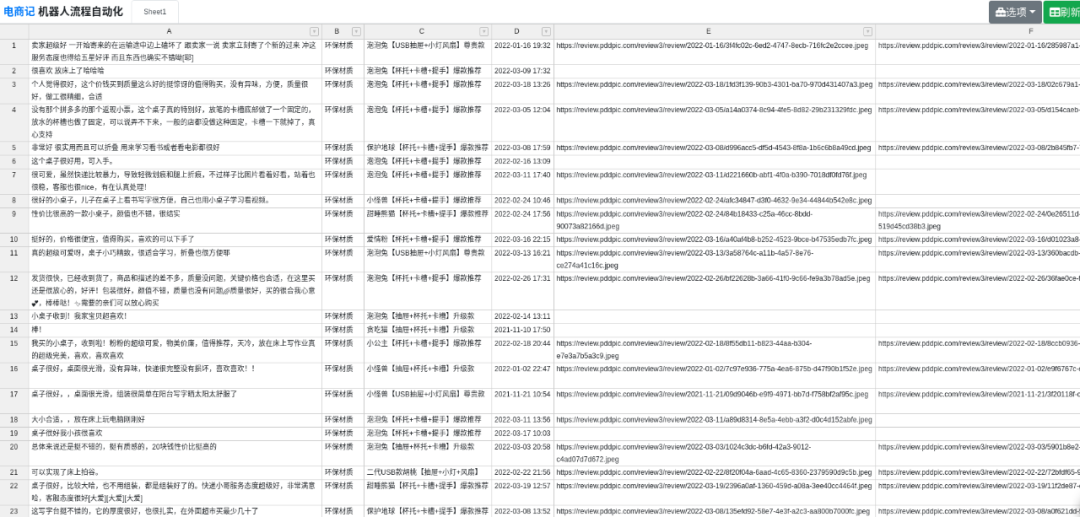Viewport: 1080px width, 517px height.
Task: Select the cell with date 2022-03-08 17:59
Action: [522, 147]
